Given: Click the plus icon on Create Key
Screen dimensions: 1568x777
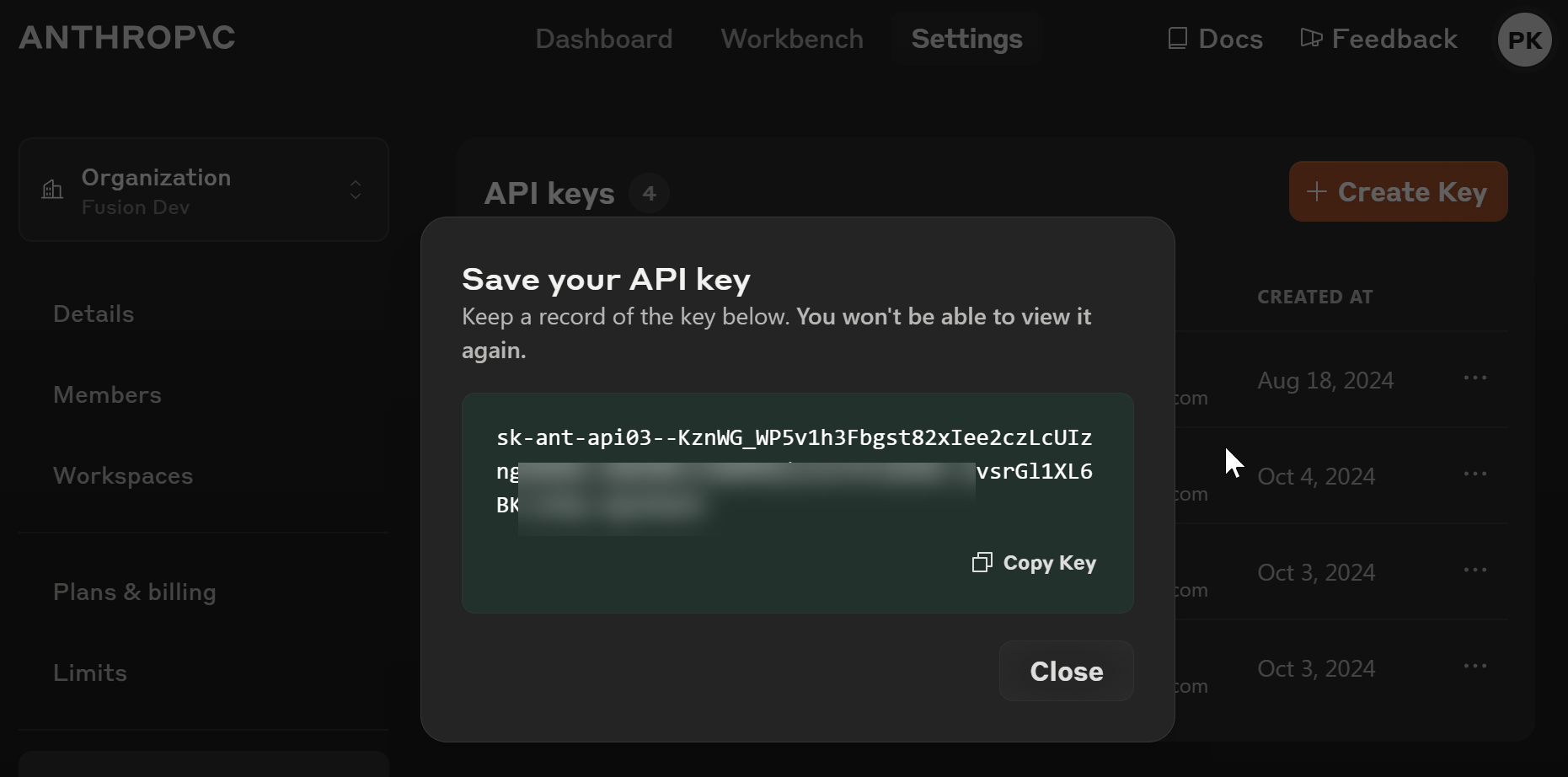Looking at the screenshot, I should [1316, 192].
